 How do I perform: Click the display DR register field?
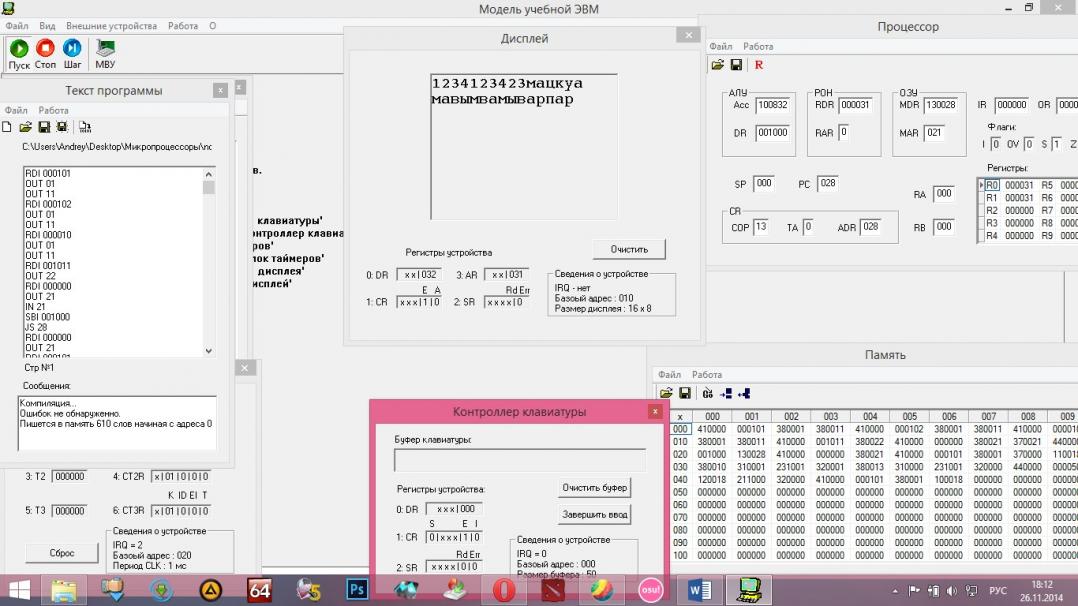(419, 274)
